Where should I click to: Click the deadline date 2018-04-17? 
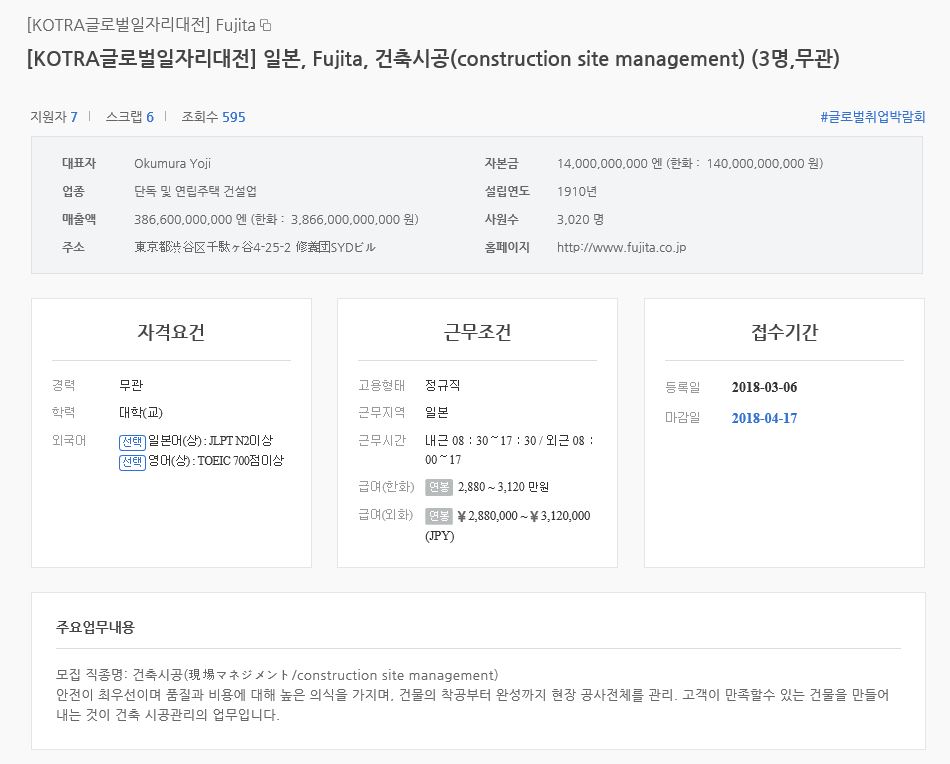click(x=764, y=418)
